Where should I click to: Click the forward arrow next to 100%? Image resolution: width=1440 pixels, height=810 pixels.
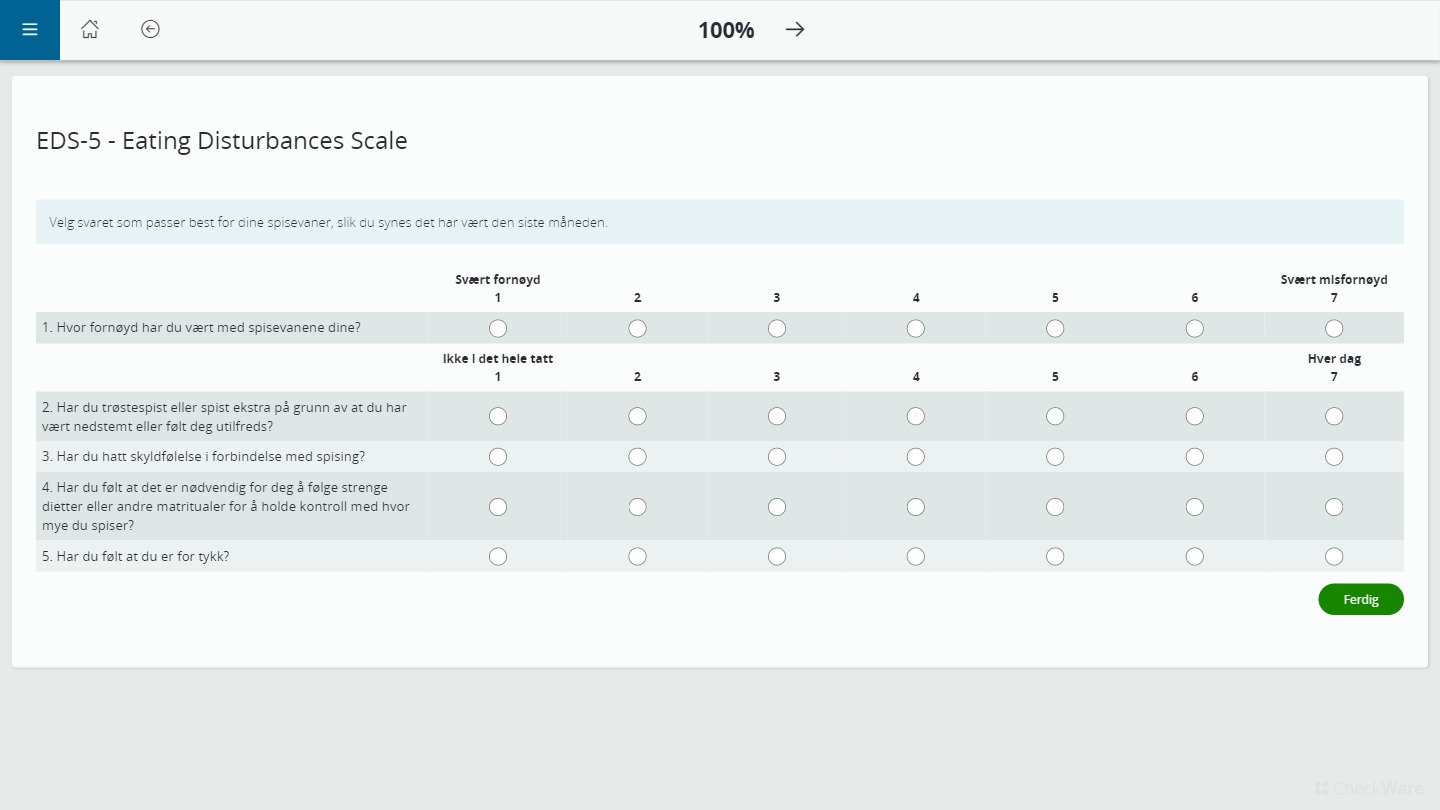[795, 30]
